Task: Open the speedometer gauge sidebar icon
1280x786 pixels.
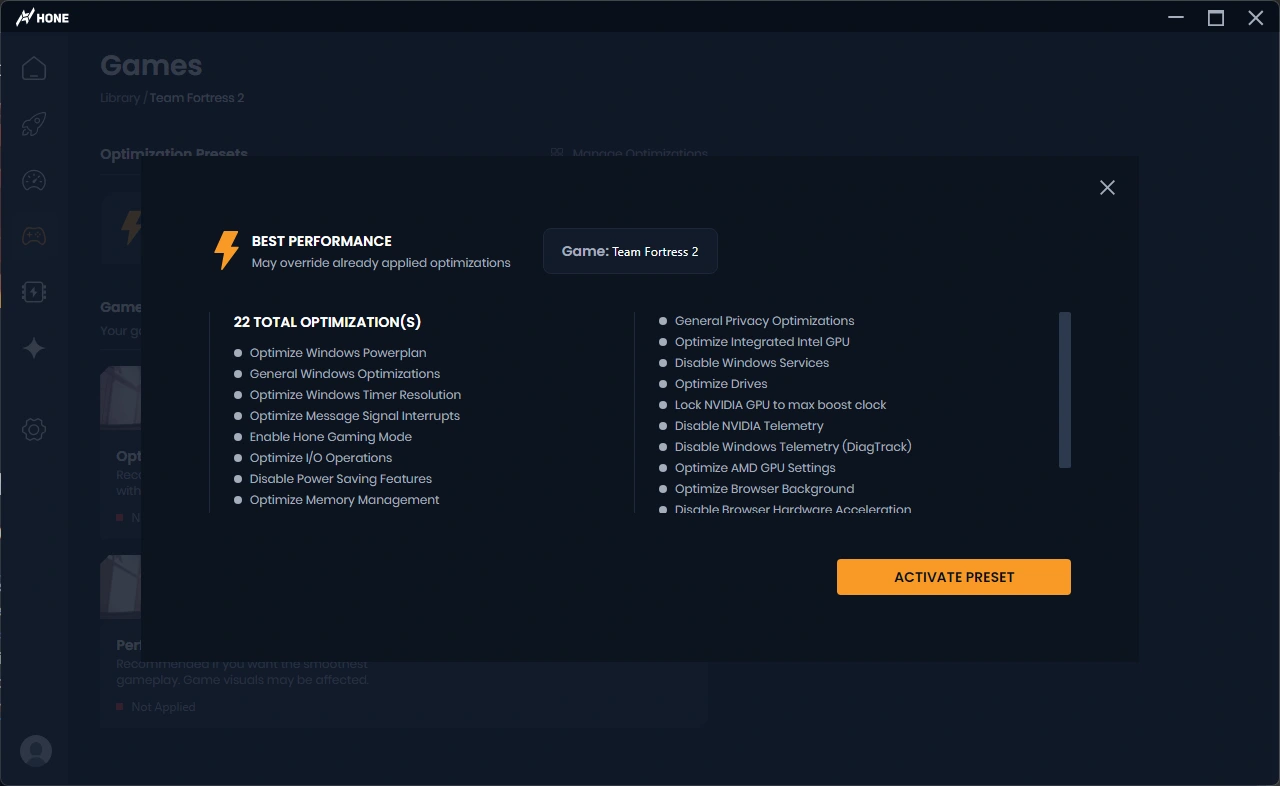Action: click(34, 181)
